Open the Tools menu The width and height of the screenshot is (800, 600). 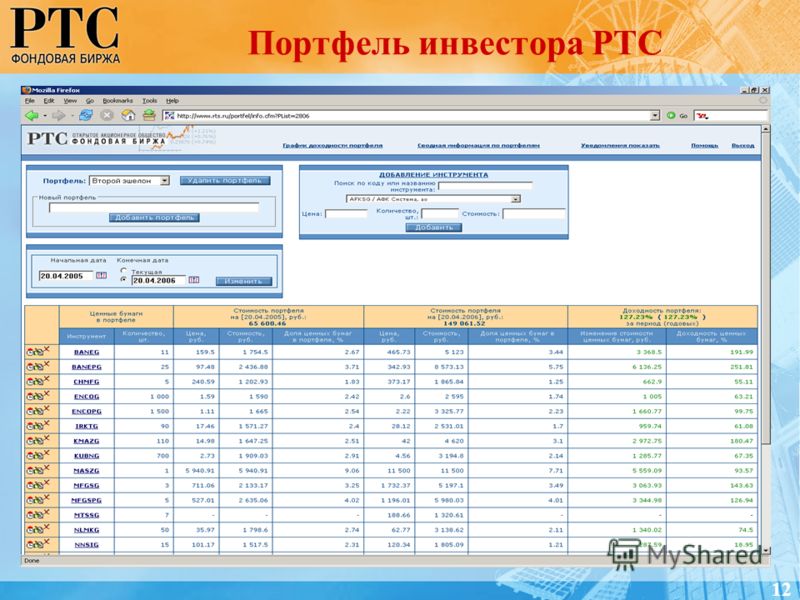click(149, 101)
